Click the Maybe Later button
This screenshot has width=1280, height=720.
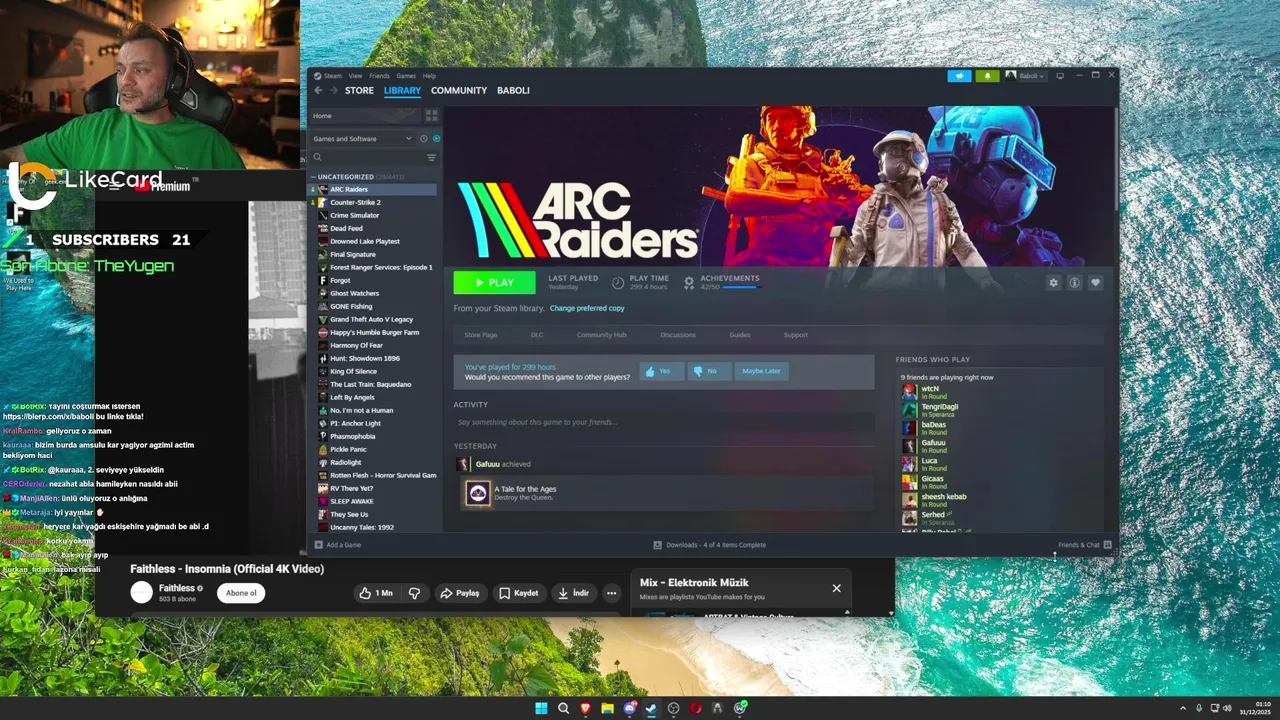point(761,371)
